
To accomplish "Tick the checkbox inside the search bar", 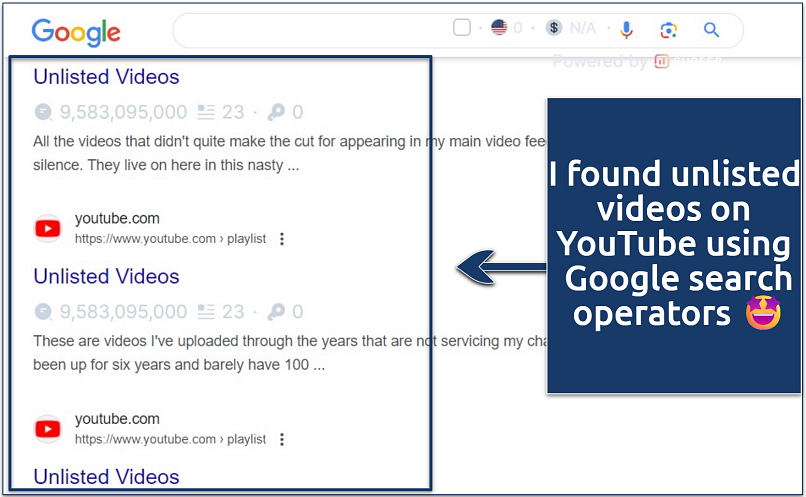I will pos(461,28).
